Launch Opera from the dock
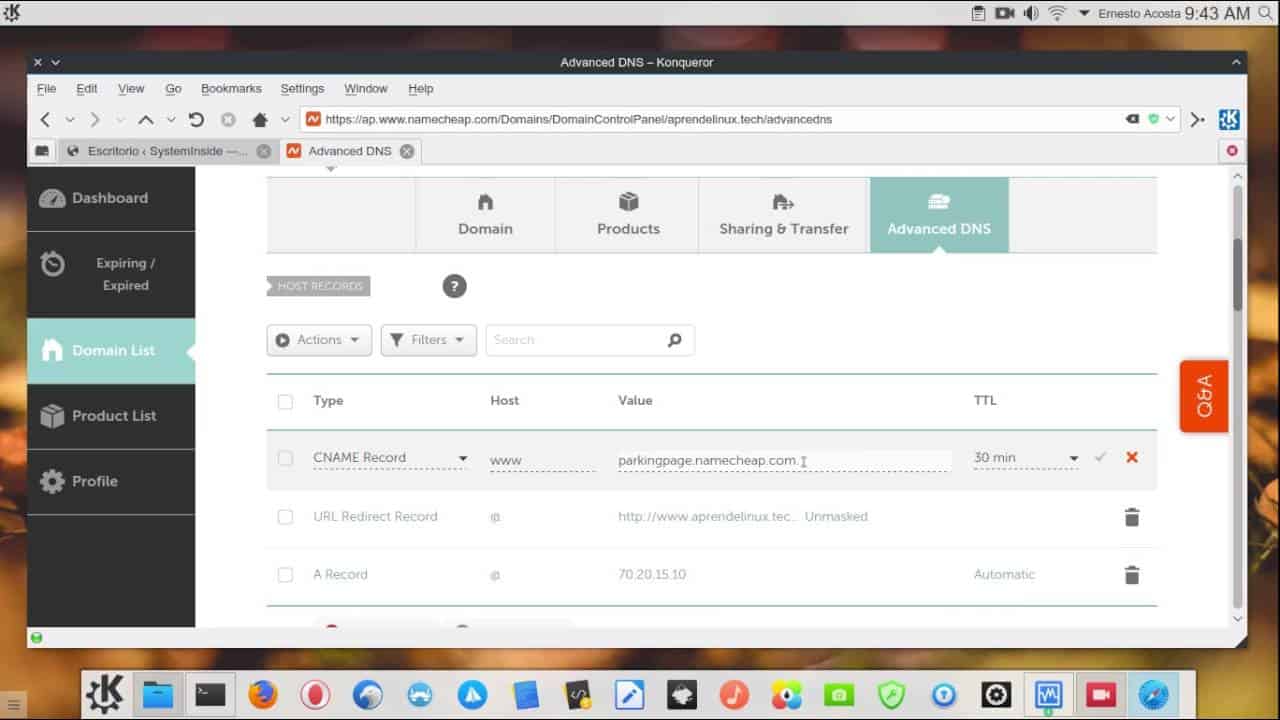The width and height of the screenshot is (1280, 720). click(x=315, y=694)
